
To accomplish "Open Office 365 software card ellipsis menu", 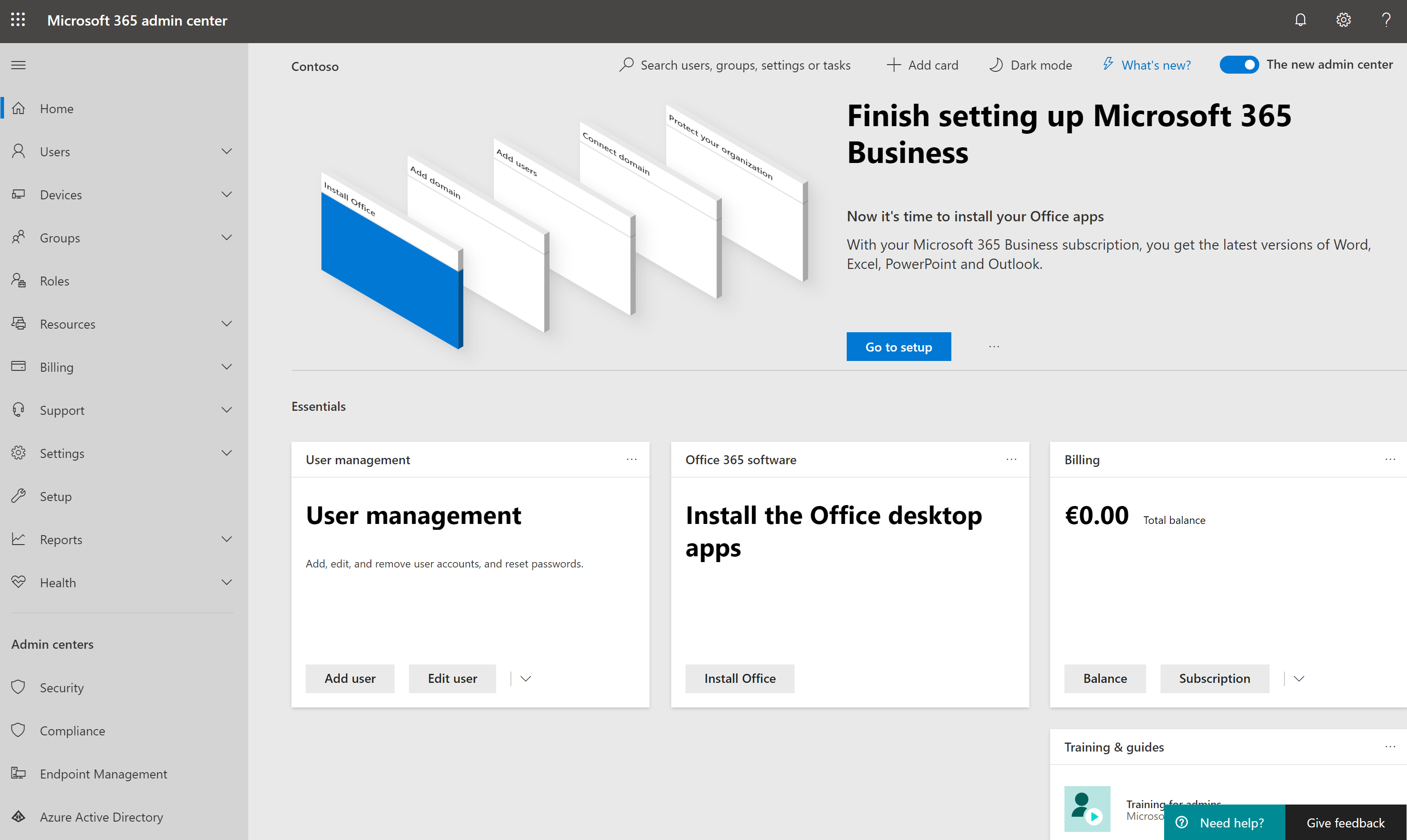I will (1011, 459).
